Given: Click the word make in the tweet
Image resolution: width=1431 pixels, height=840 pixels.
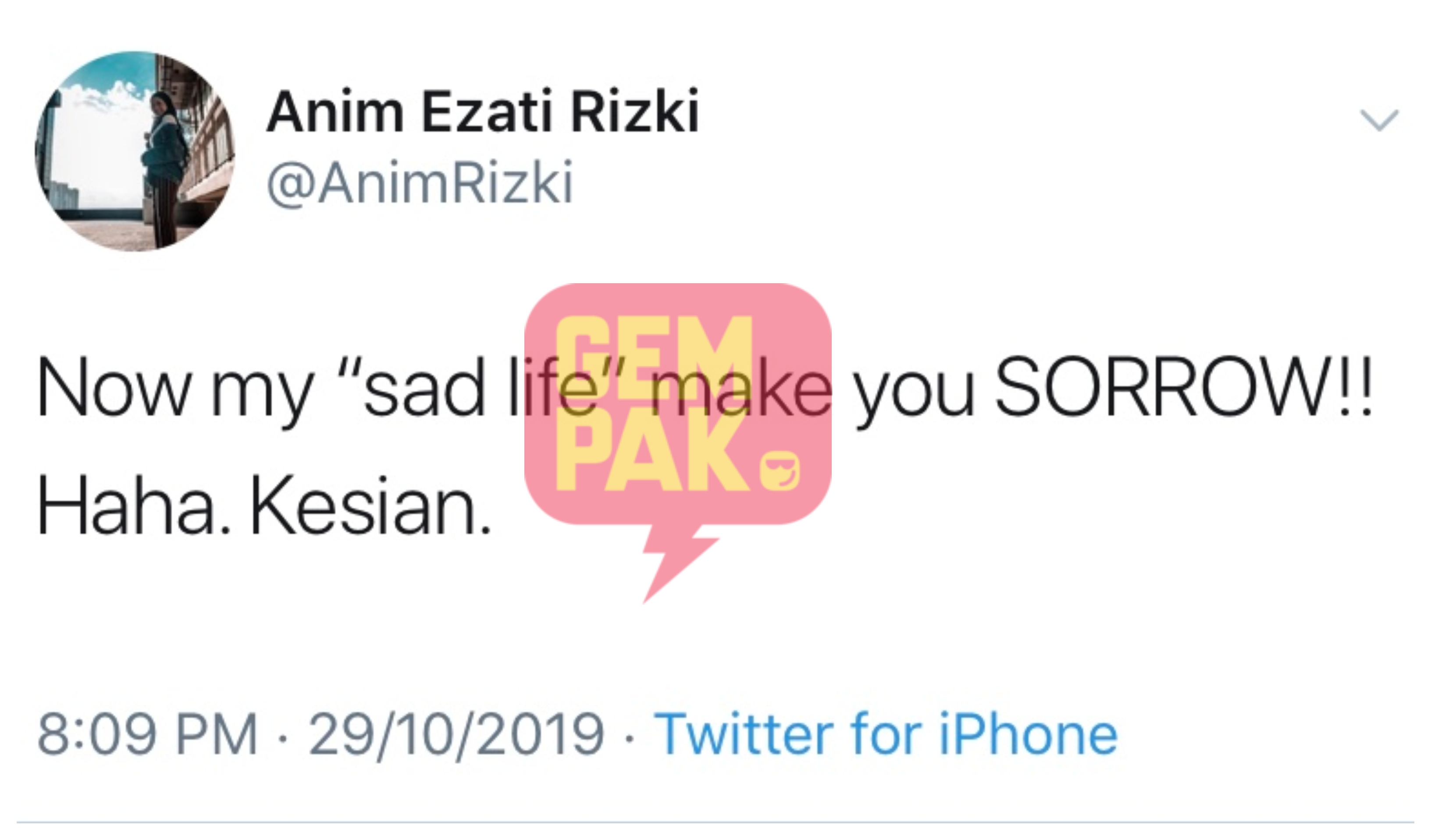Looking at the screenshot, I should [x=738, y=388].
